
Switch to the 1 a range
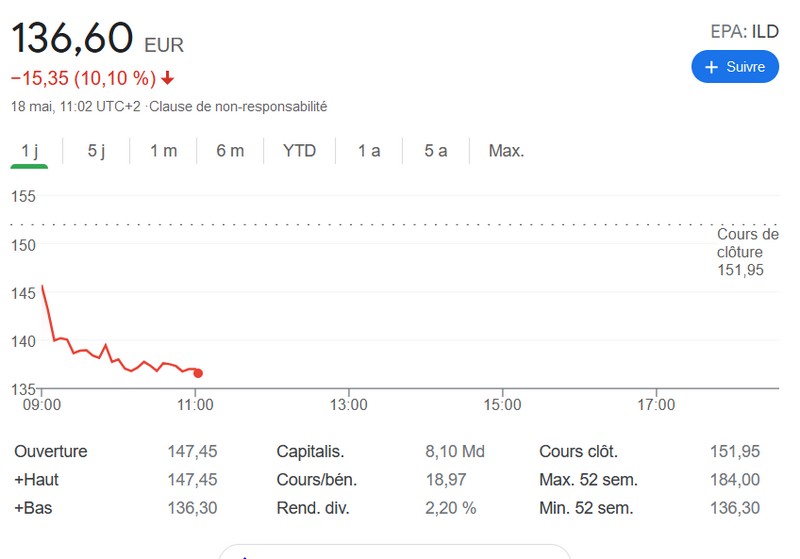(369, 151)
